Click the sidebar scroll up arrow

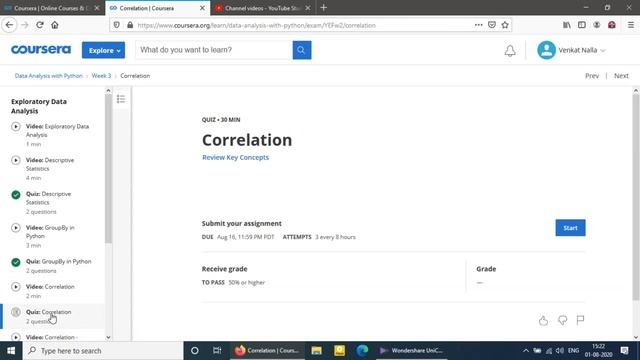pyautogui.click(x=108, y=91)
